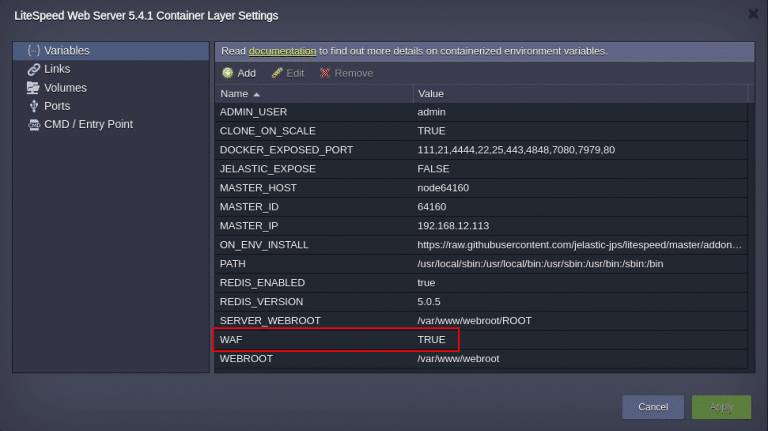The height and width of the screenshot is (431, 768).
Task: Select the PATH variable name
Action: (x=233, y=263)
